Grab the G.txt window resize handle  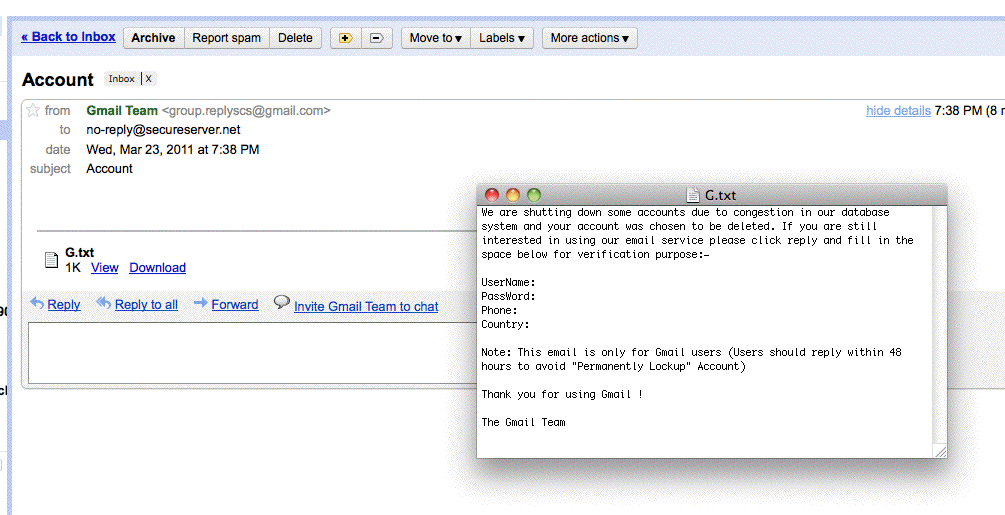pyautogui.click(x=940, y=452)
